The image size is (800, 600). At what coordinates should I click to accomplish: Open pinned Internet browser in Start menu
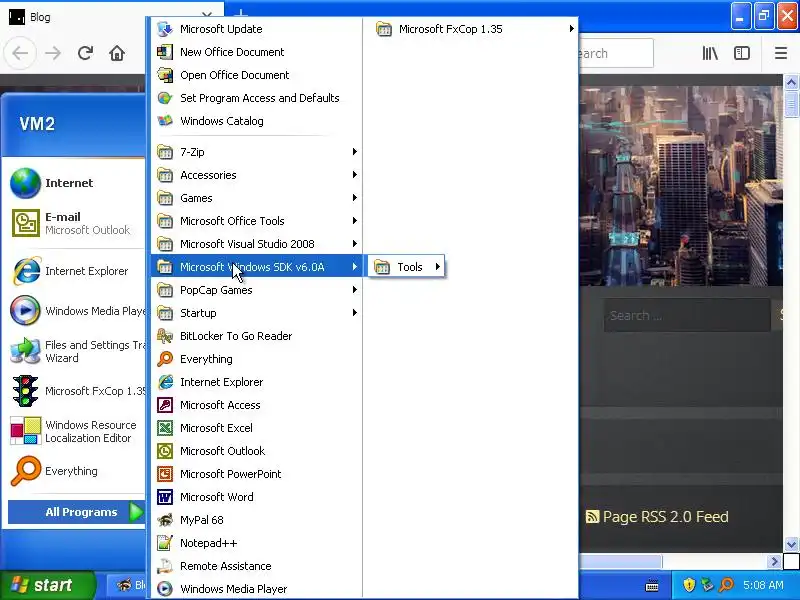tap(75, 183)
